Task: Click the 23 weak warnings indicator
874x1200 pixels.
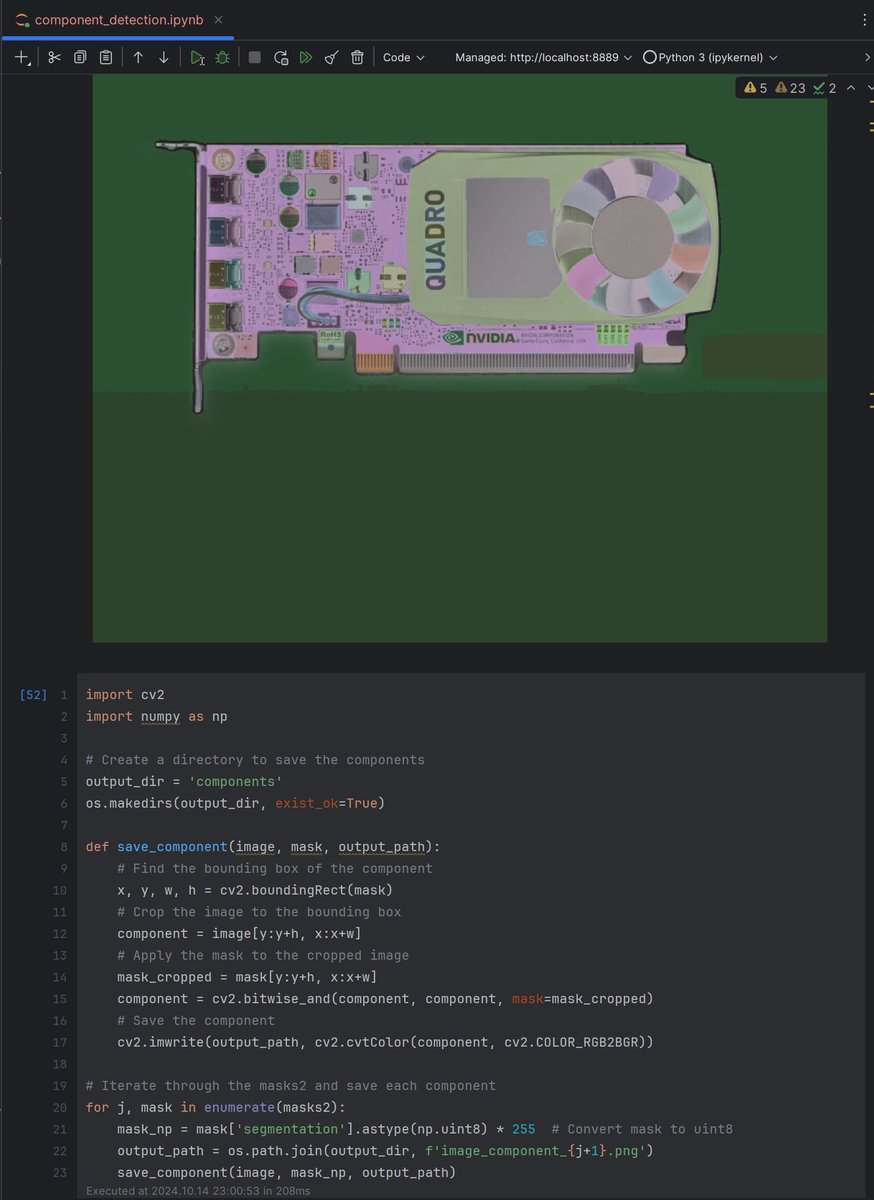Action: point(791,88)
